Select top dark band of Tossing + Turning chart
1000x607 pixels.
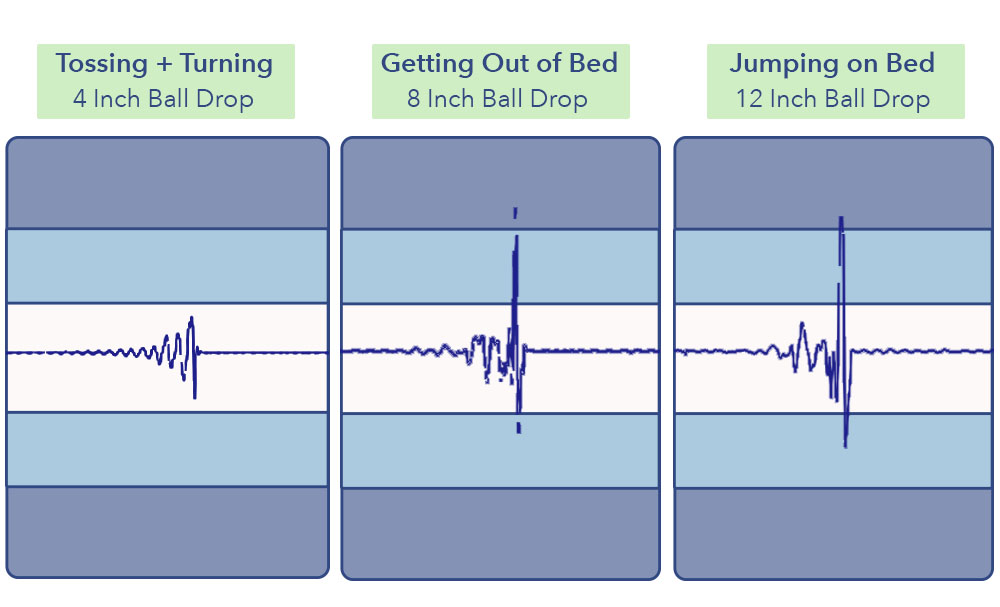point(167,183)
